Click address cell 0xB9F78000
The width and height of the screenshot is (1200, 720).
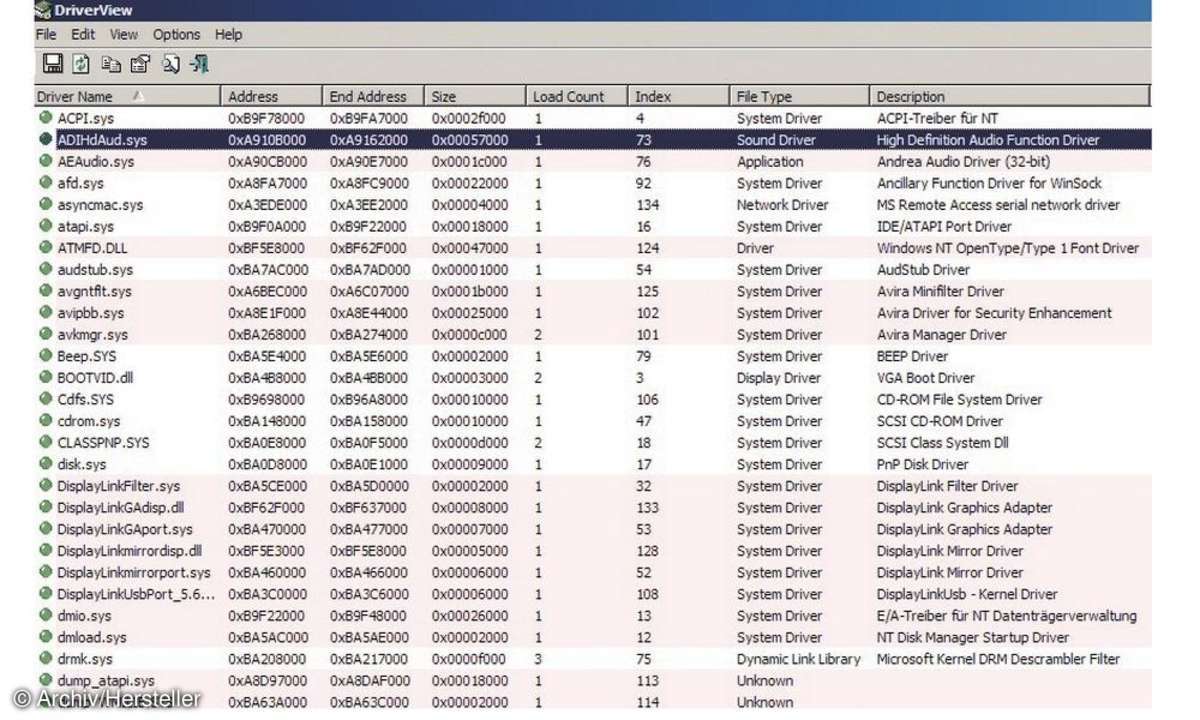[x=267, y=118]
